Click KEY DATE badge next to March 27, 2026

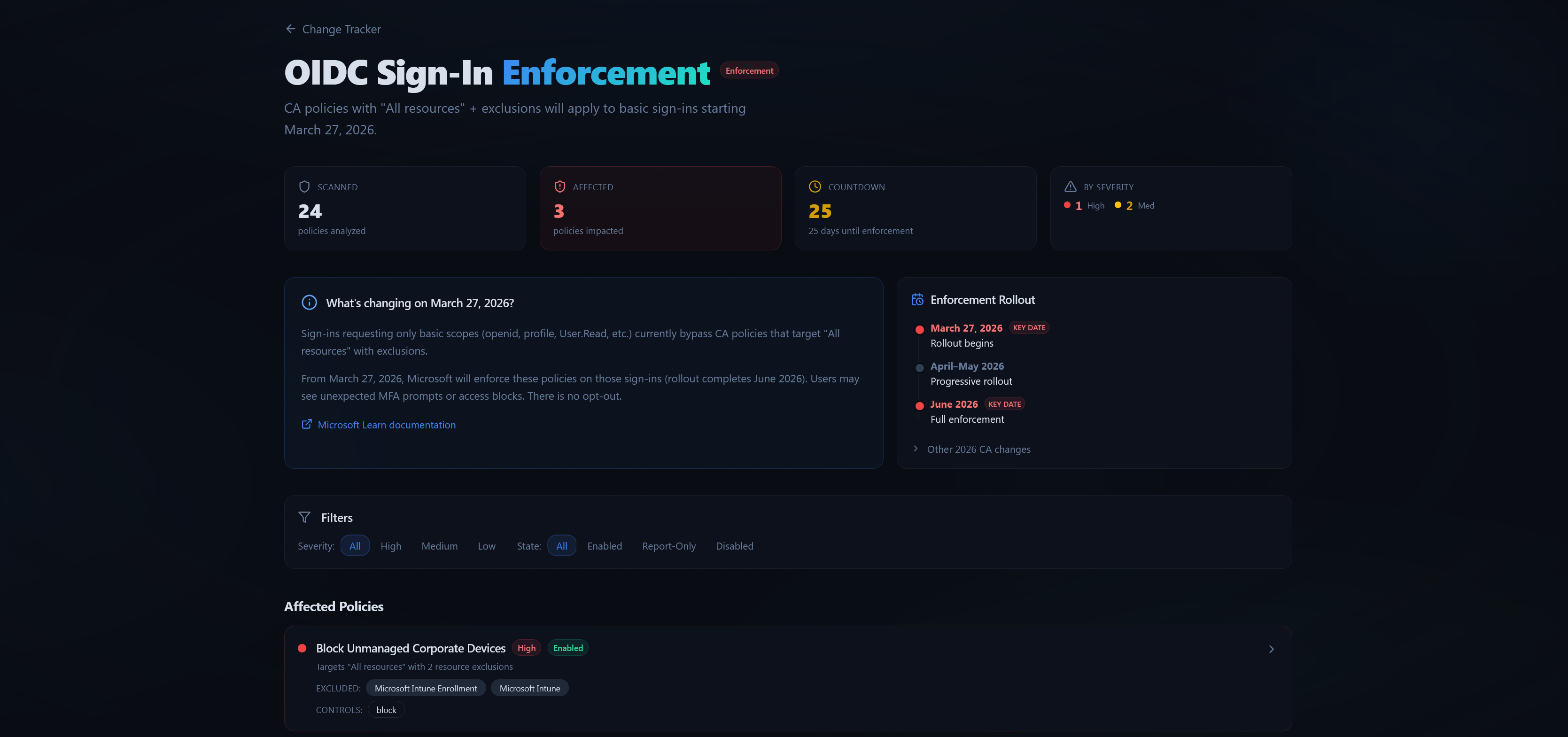pos(1029,327)
